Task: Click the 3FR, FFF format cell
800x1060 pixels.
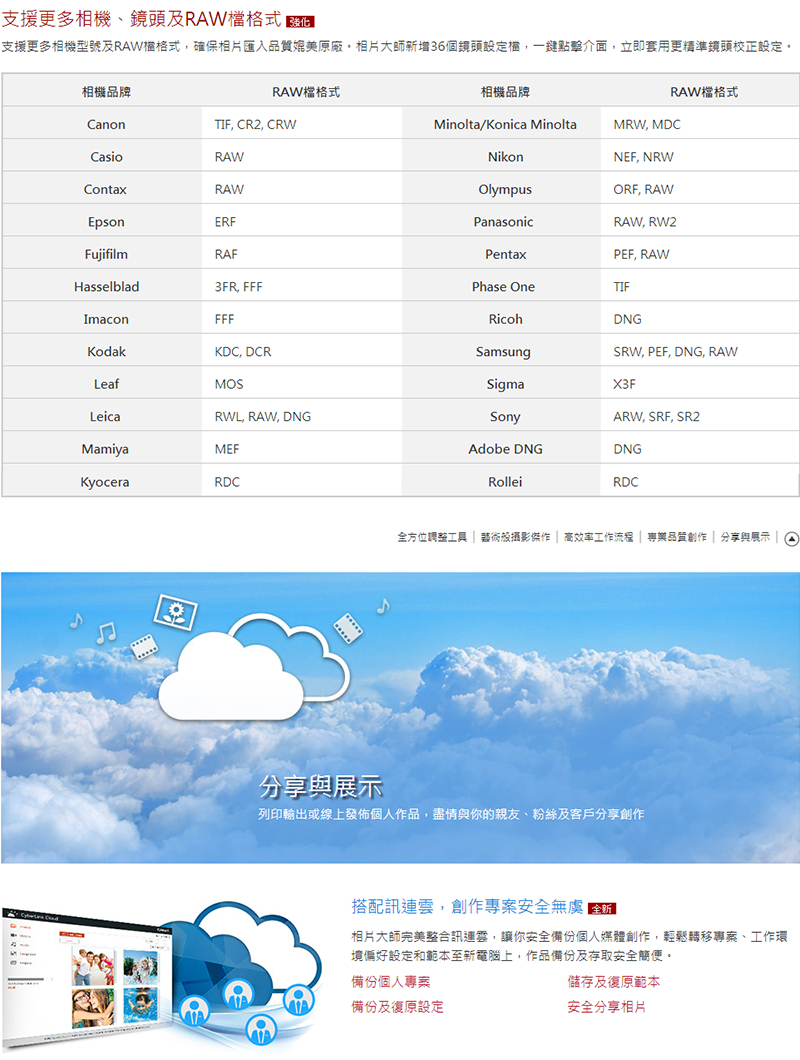Action: tap(302, 287)
